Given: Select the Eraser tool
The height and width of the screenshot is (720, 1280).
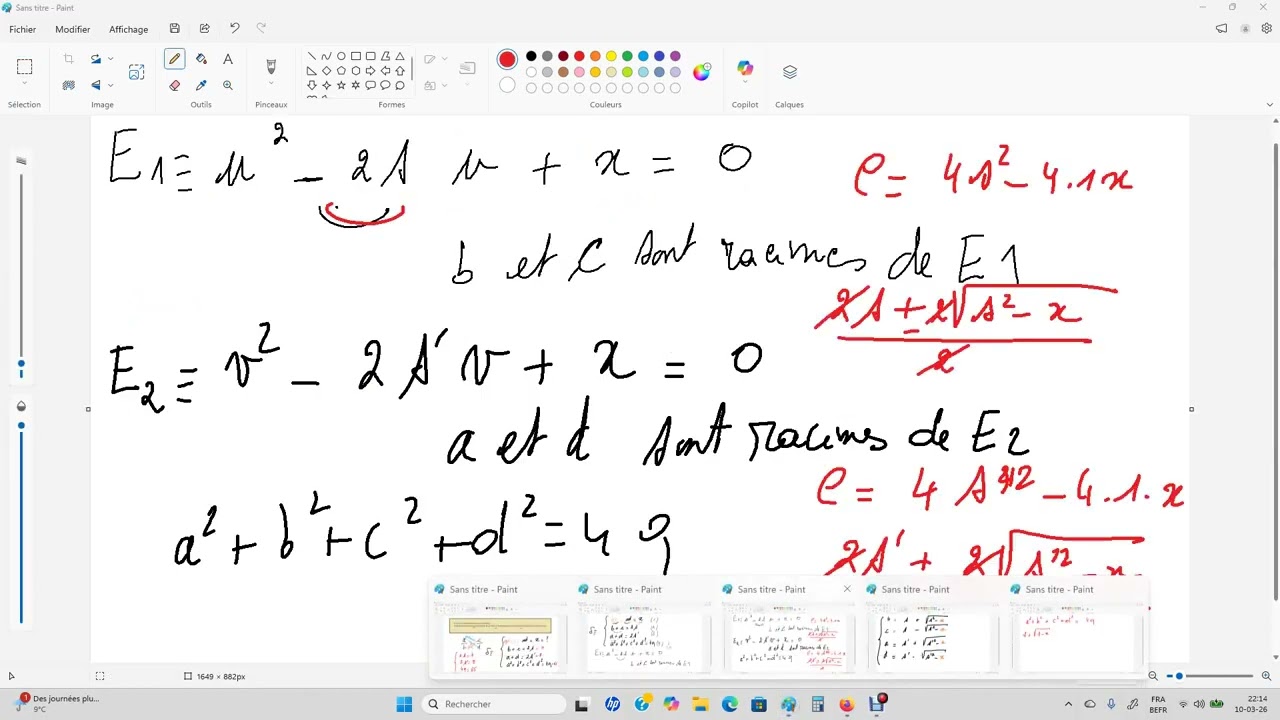Looking at the screenshot, I should [x=174, y=86].
